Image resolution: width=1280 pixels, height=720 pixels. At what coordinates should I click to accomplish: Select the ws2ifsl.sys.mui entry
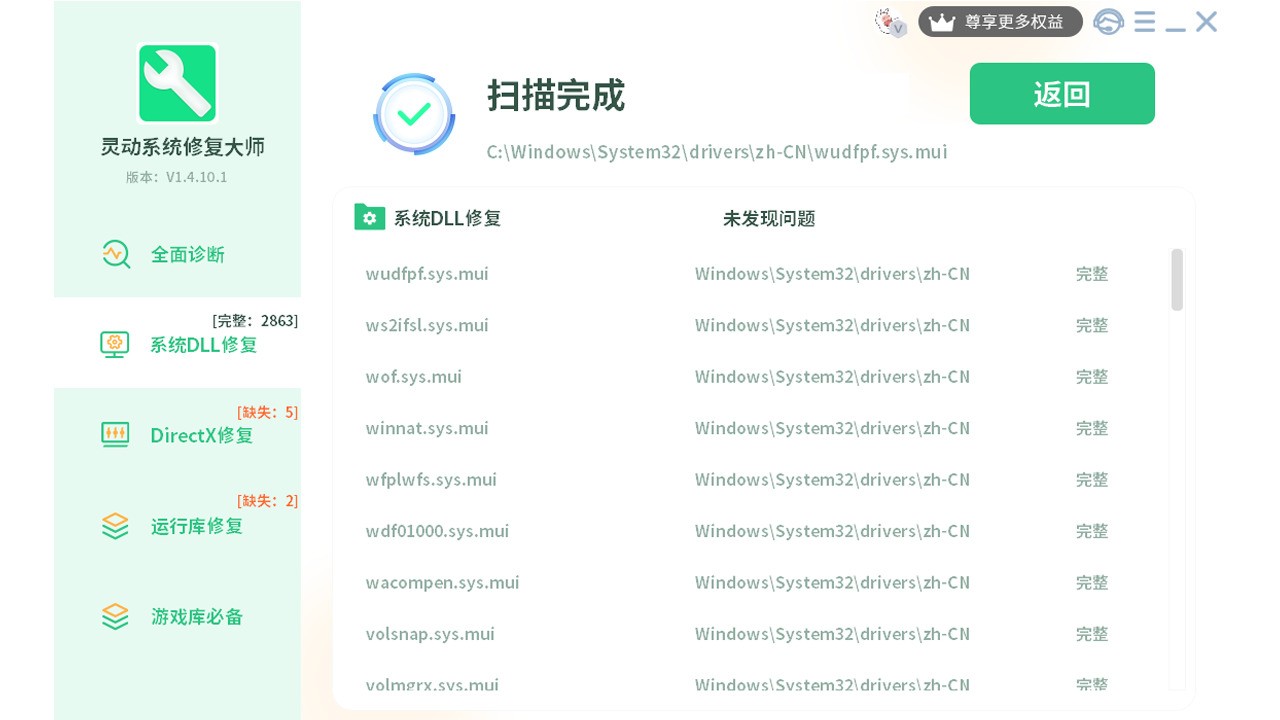(427, 325)
